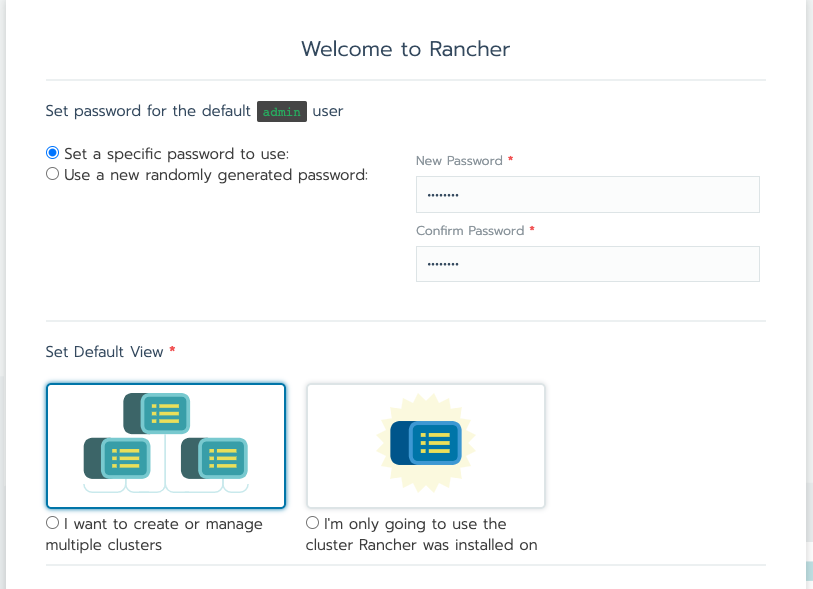Select 'I want to create or manage multiple clusters' radio
The image size is (813, 589).
tap(52, 523)
